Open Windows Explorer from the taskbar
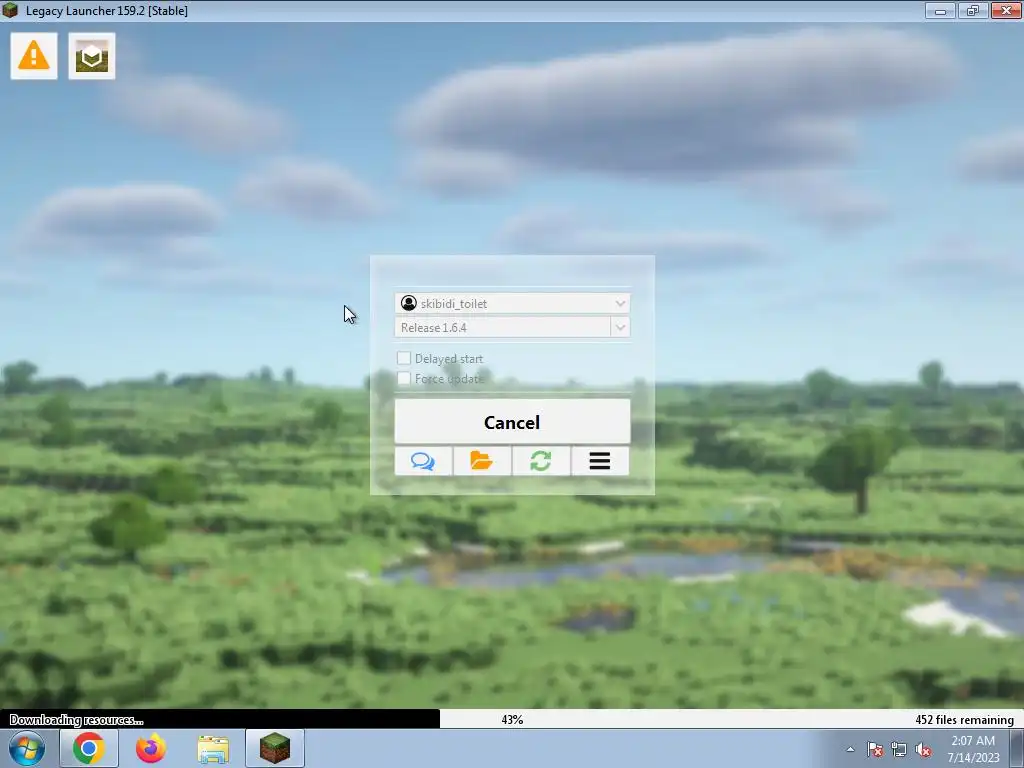1024x768 pixels. click(x=213, y=749)
